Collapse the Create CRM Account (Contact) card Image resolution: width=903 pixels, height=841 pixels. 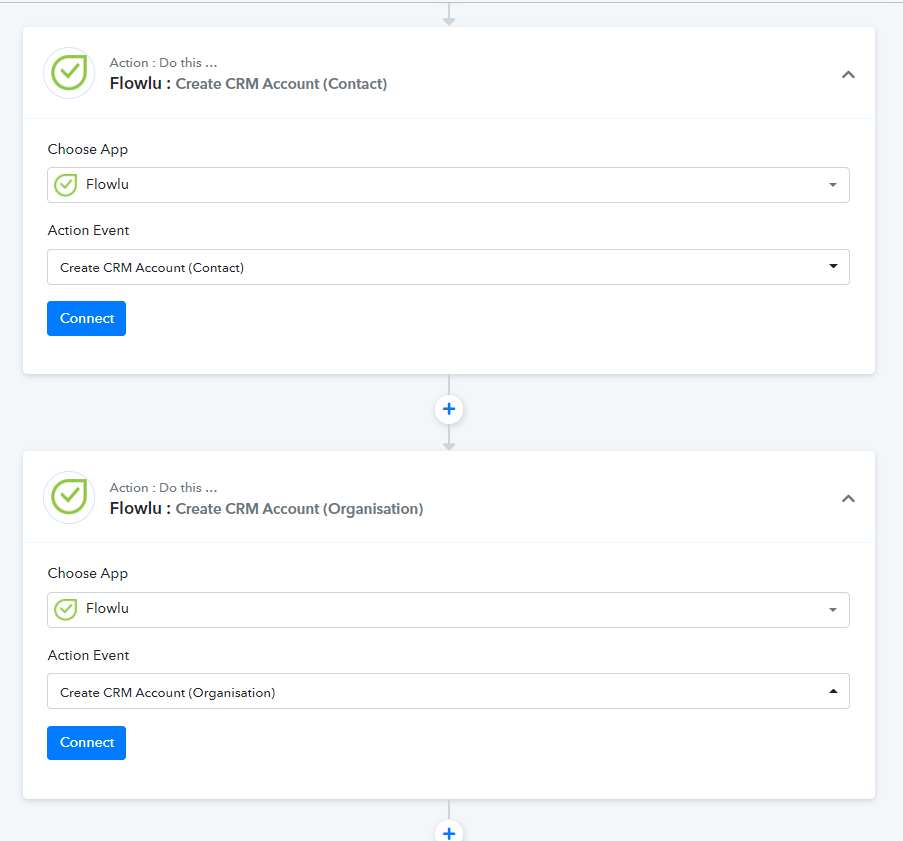[848, 74]
